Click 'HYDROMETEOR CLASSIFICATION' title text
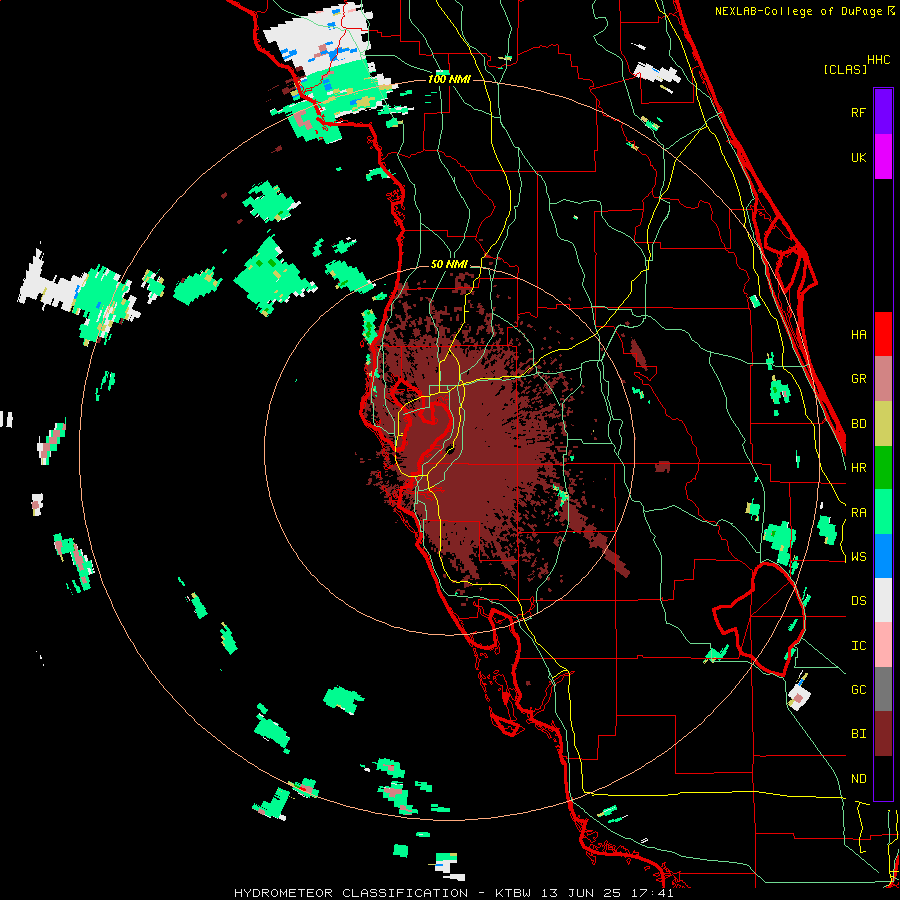The image size is (900, 900). [351, 893]
